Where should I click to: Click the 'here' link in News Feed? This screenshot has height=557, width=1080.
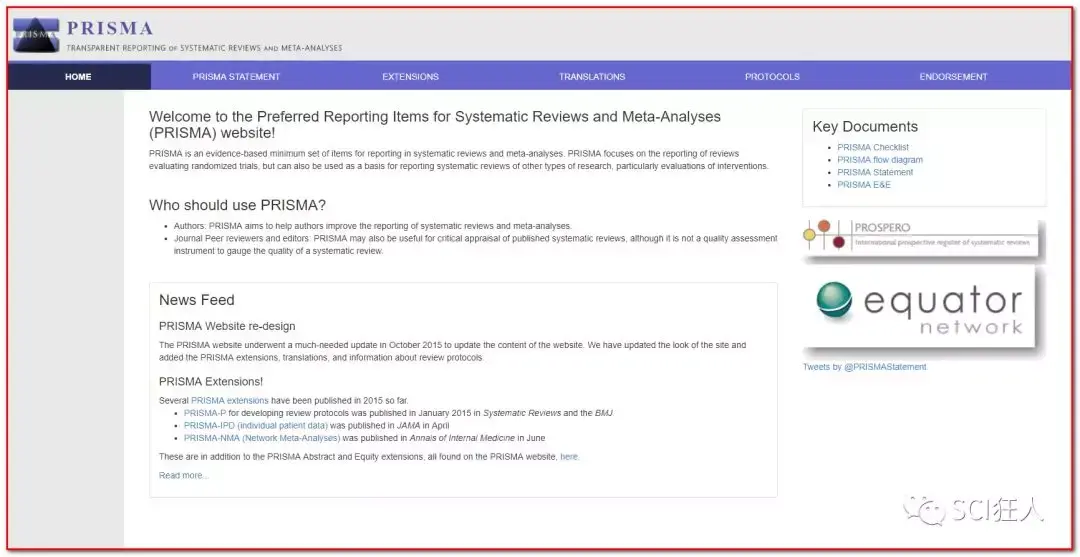pyautogui.click(x=569, y=456)
